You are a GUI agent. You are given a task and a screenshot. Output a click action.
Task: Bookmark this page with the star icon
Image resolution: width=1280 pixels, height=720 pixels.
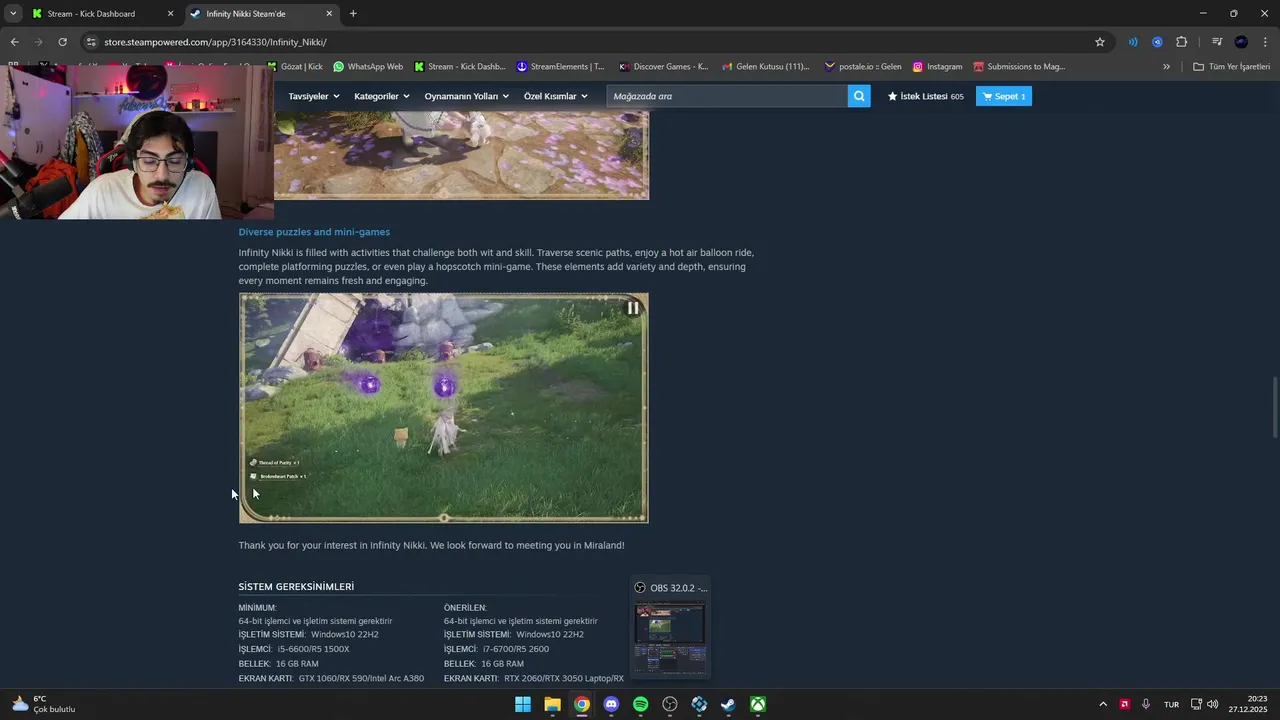[x=1100, y=42]
